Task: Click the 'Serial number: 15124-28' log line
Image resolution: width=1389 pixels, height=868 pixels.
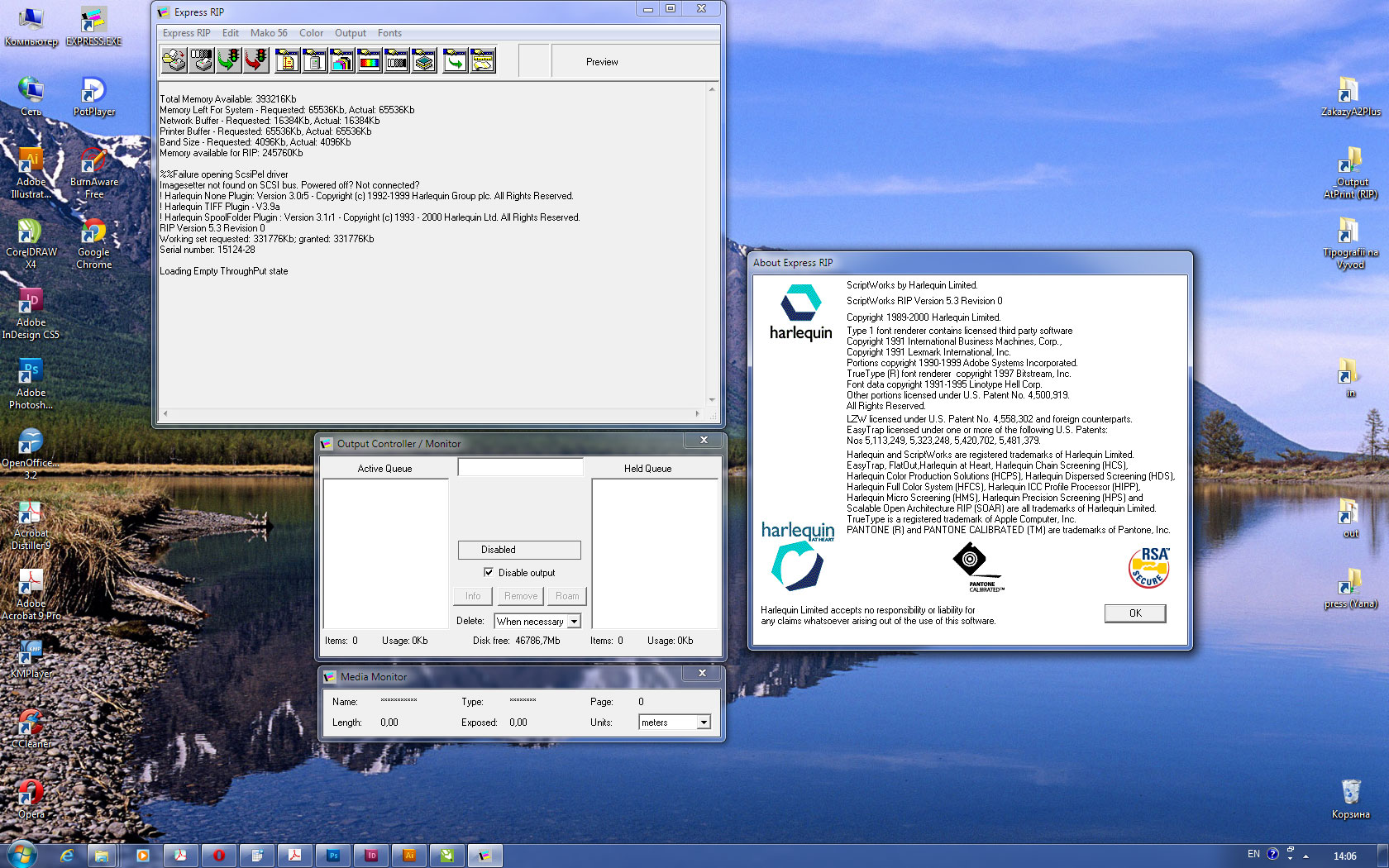Action: (x=208, y=250)
